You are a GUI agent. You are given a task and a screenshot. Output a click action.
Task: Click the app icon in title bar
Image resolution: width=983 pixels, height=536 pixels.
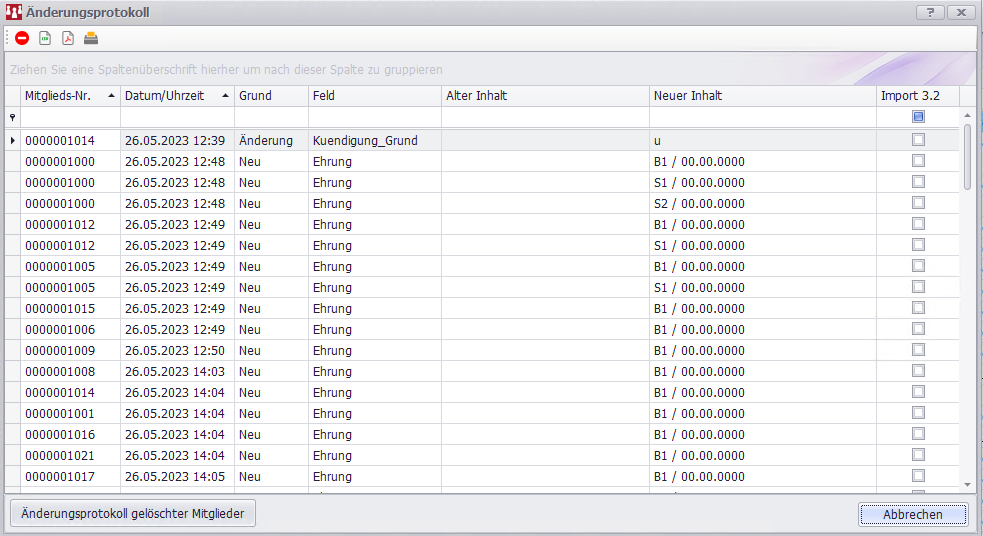click(13, 12)
